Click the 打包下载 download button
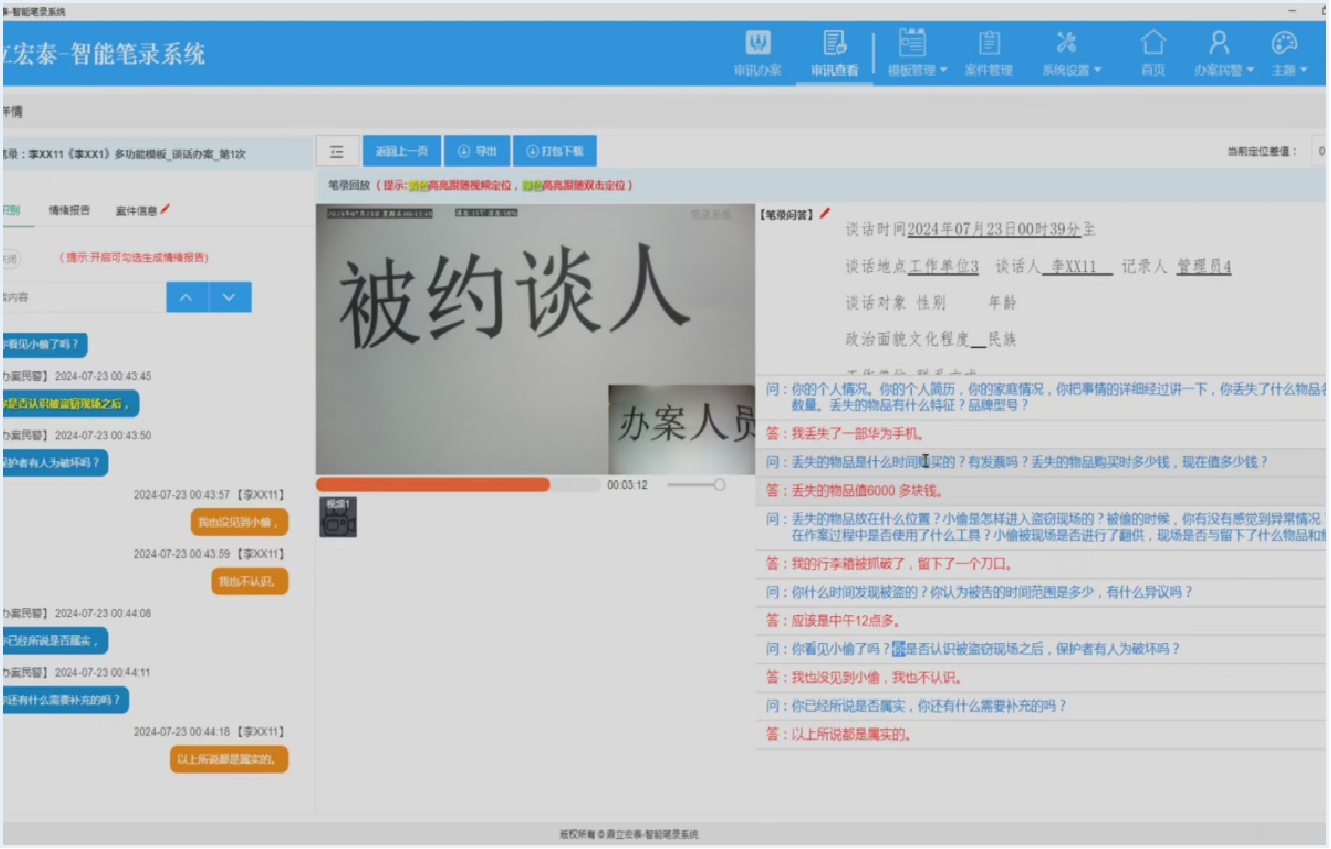Screen dimensions: 1331x849 [555, 152]
